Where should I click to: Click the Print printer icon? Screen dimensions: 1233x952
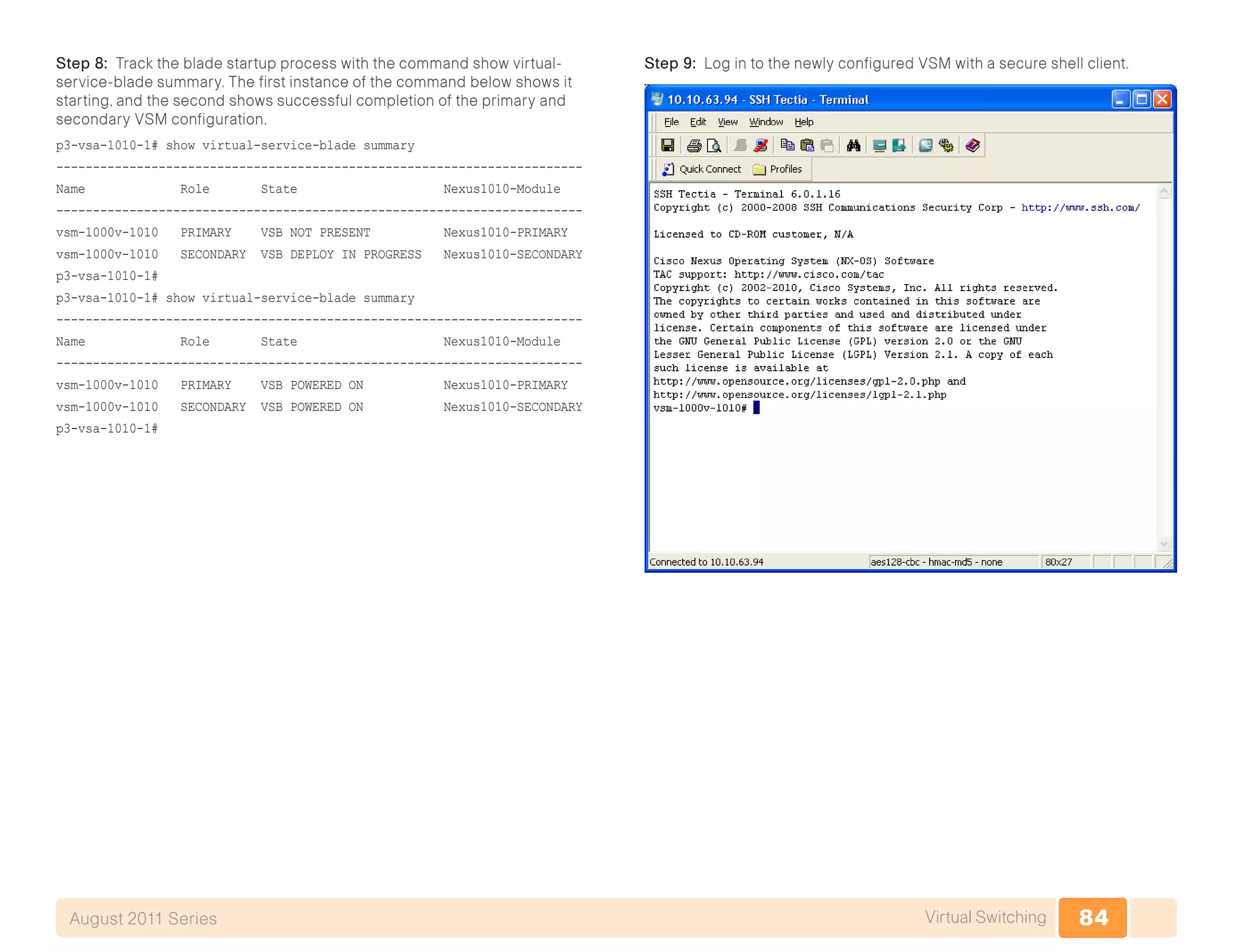tap(694, 146)
